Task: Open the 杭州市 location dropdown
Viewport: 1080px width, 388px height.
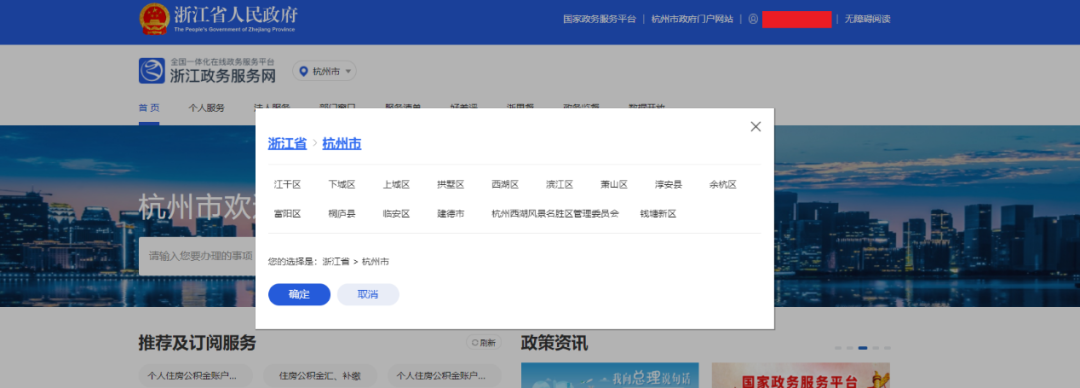Action: [x=324, y=71]
